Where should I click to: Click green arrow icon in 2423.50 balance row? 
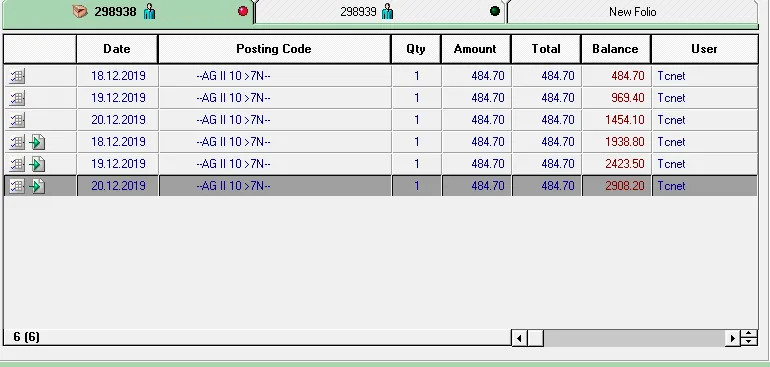[37, 164]
